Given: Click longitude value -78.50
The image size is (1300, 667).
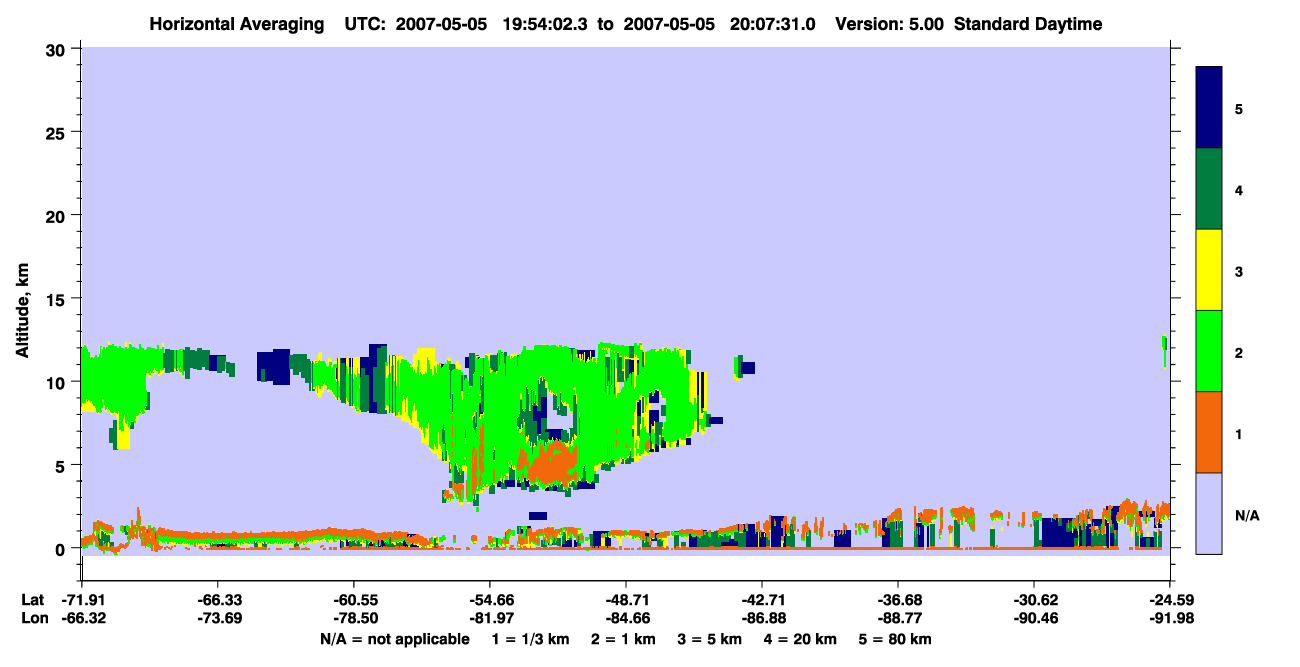Looking at the screenshot, I should (353, 619).
